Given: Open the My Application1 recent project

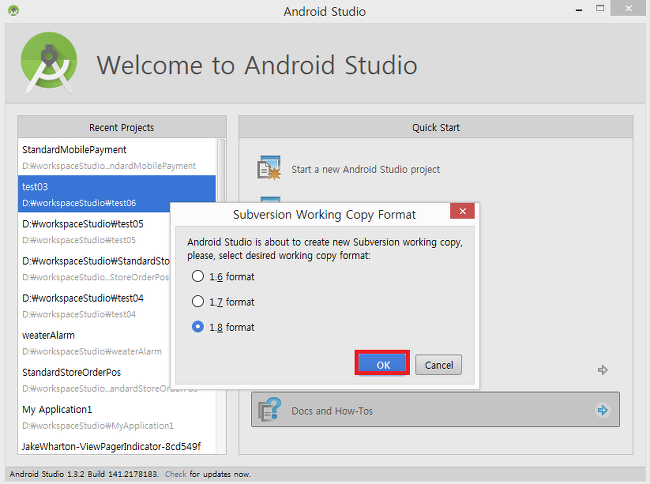Looking at the screenshot, I should pyautogui.click(x=117, y=417).
